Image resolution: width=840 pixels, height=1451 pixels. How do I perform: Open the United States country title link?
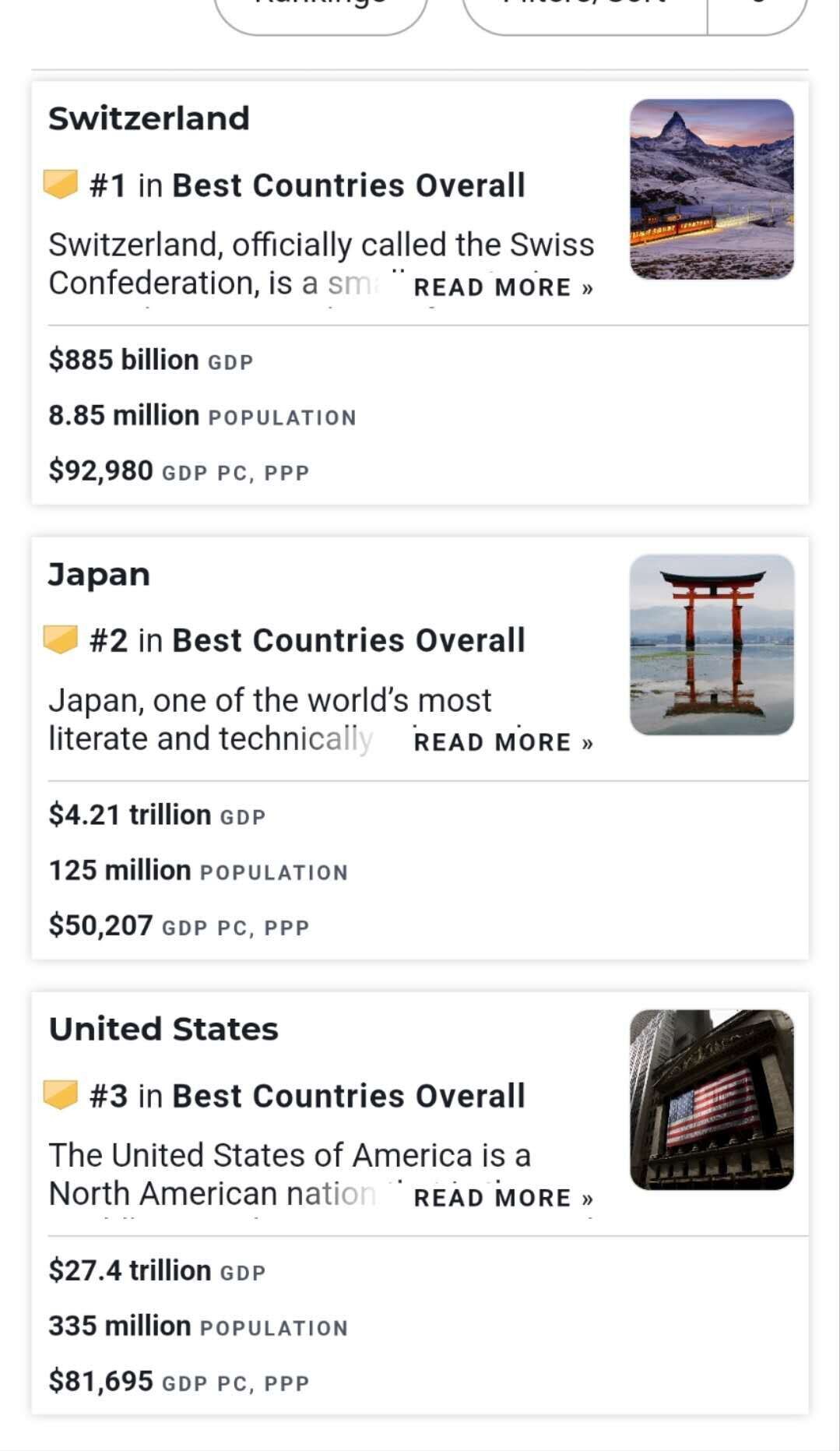[163, 1029]
